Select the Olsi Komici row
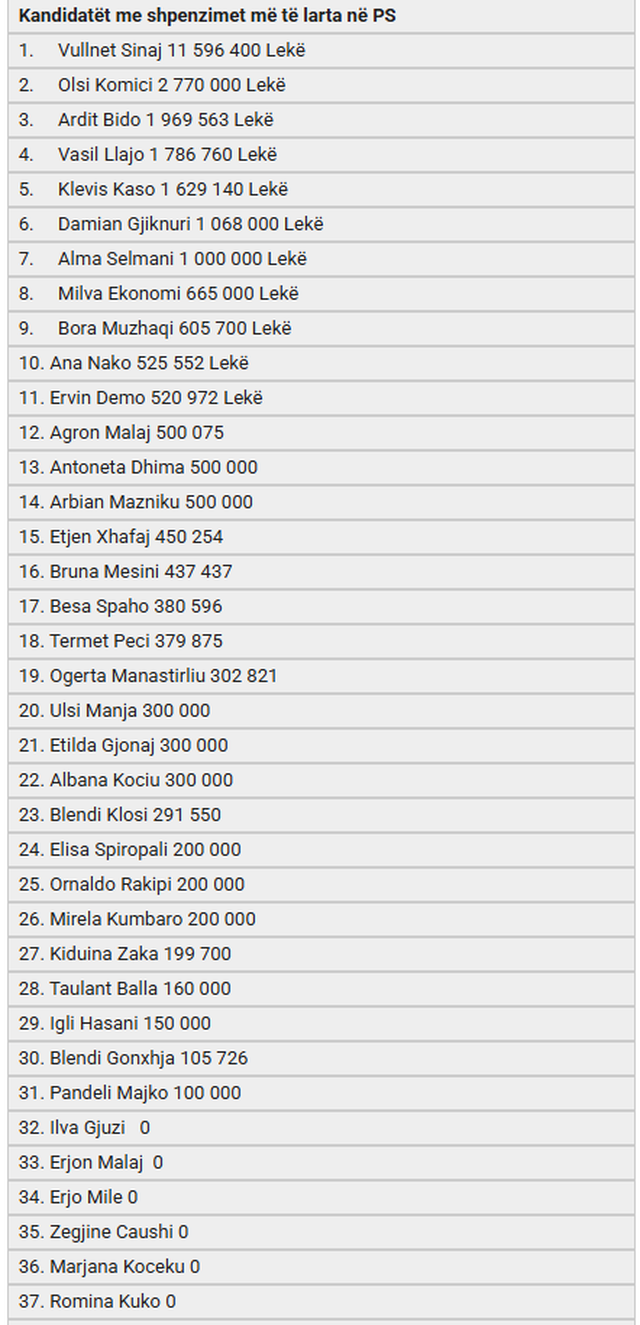This screenshot has height=1325, width=640. click(x=320, y=85)
